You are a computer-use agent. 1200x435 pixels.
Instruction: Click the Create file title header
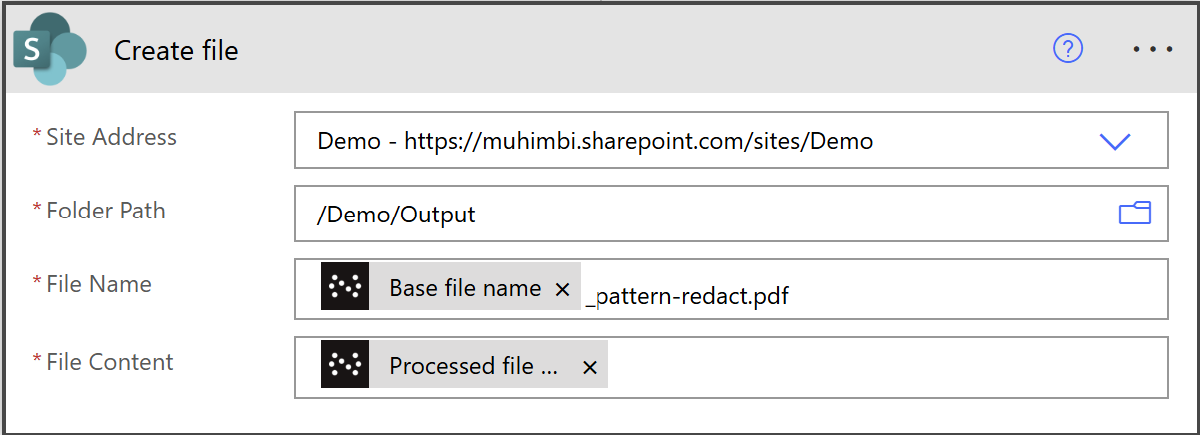[176, 50]
